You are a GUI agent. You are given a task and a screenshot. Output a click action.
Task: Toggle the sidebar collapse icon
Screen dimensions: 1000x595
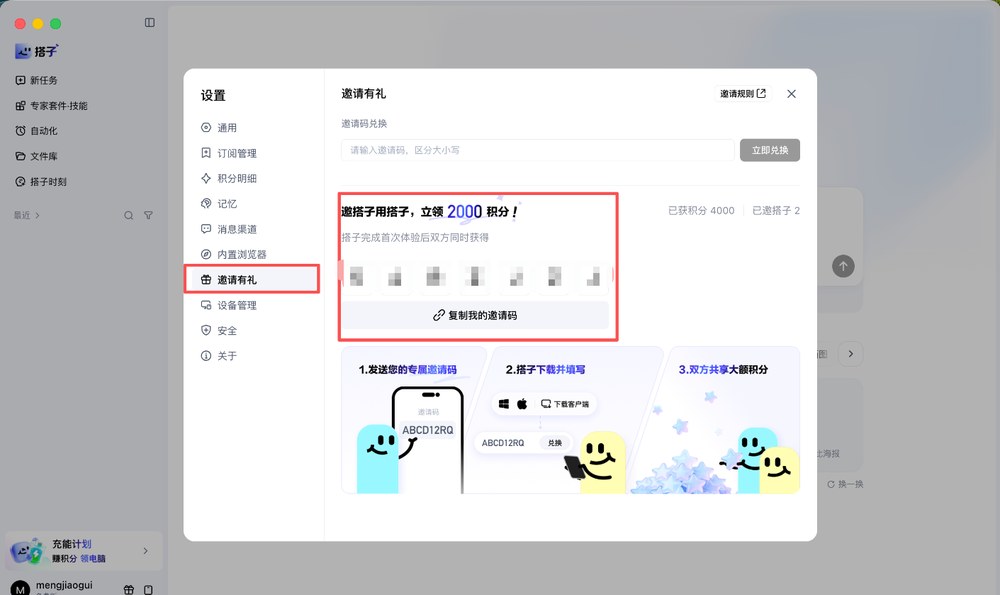click(x=149, y=23)
